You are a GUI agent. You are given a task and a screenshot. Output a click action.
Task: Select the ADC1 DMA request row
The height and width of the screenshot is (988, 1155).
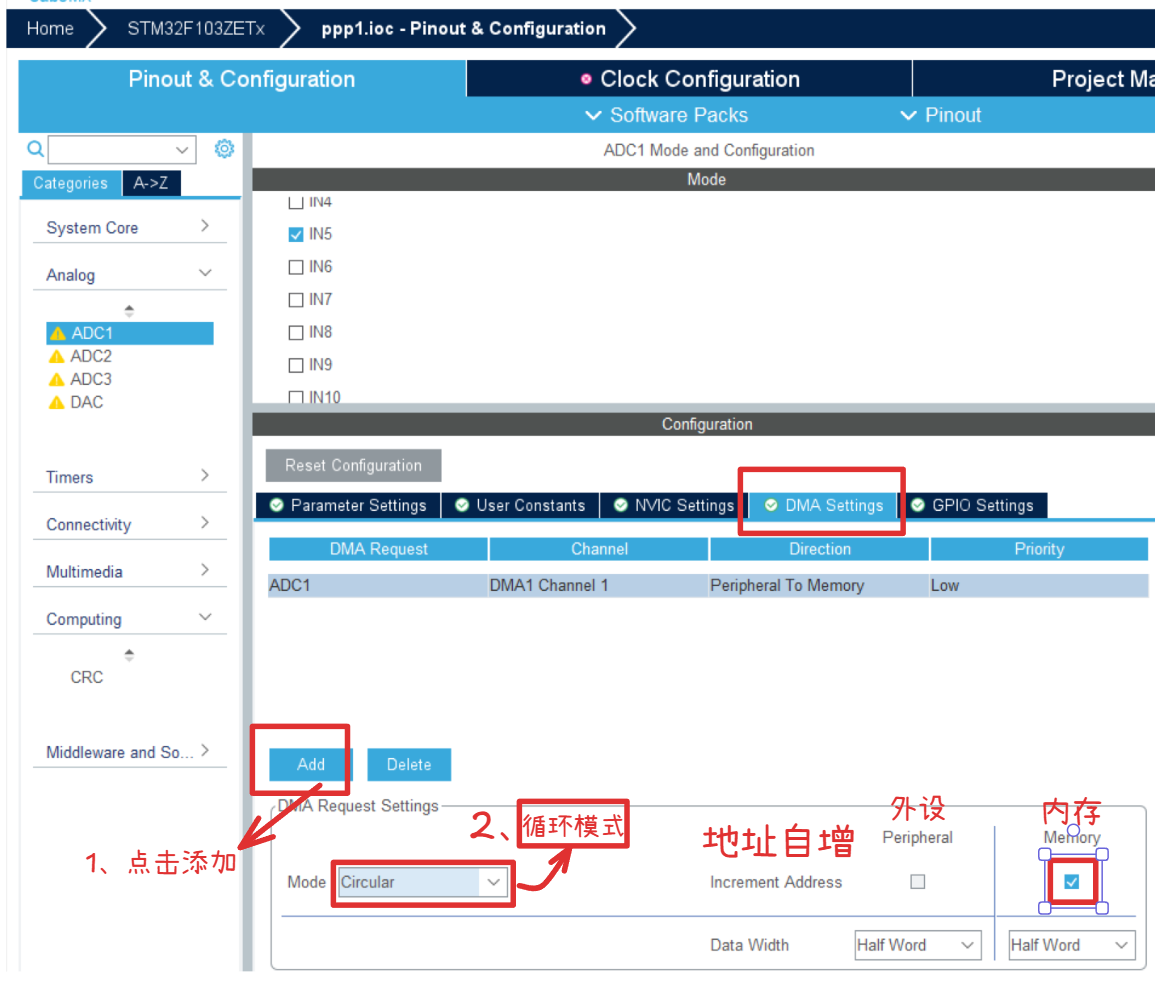tap(708, 586)
